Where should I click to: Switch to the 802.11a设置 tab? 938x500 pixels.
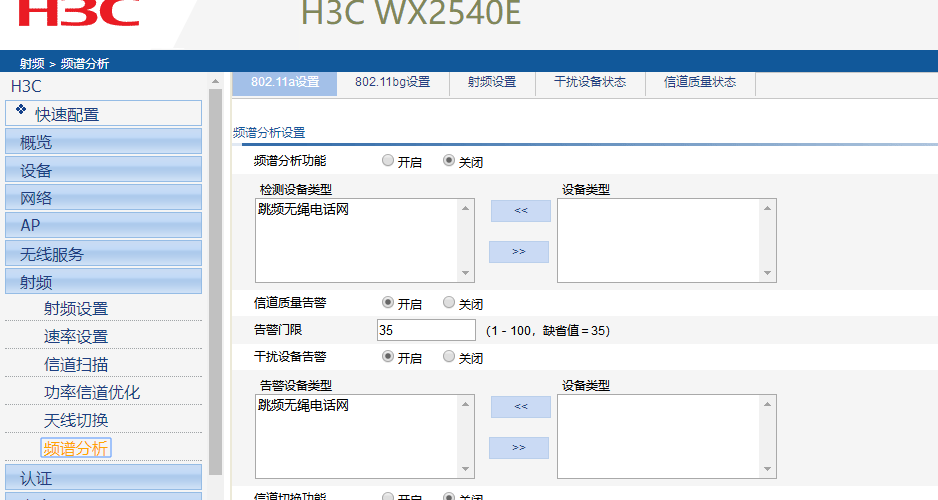[x=285, y=83]
